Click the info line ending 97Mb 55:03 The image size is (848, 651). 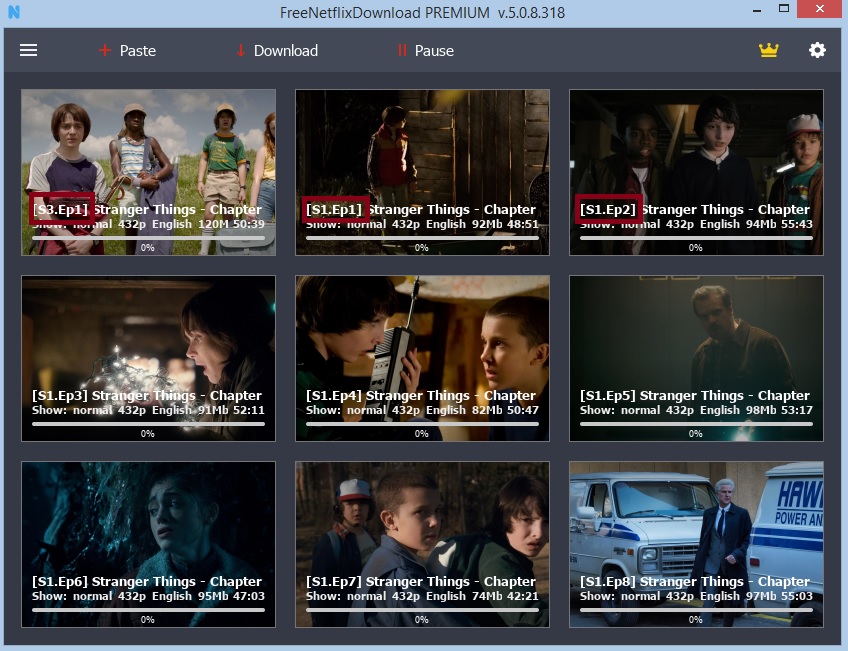[x=697, y=596]
